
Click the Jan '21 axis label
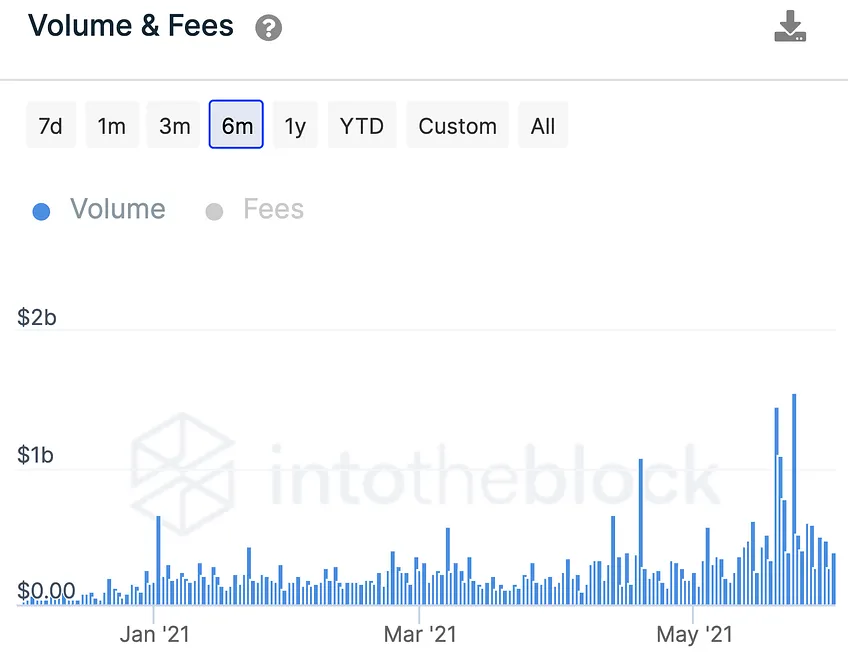tap(154, 634)
